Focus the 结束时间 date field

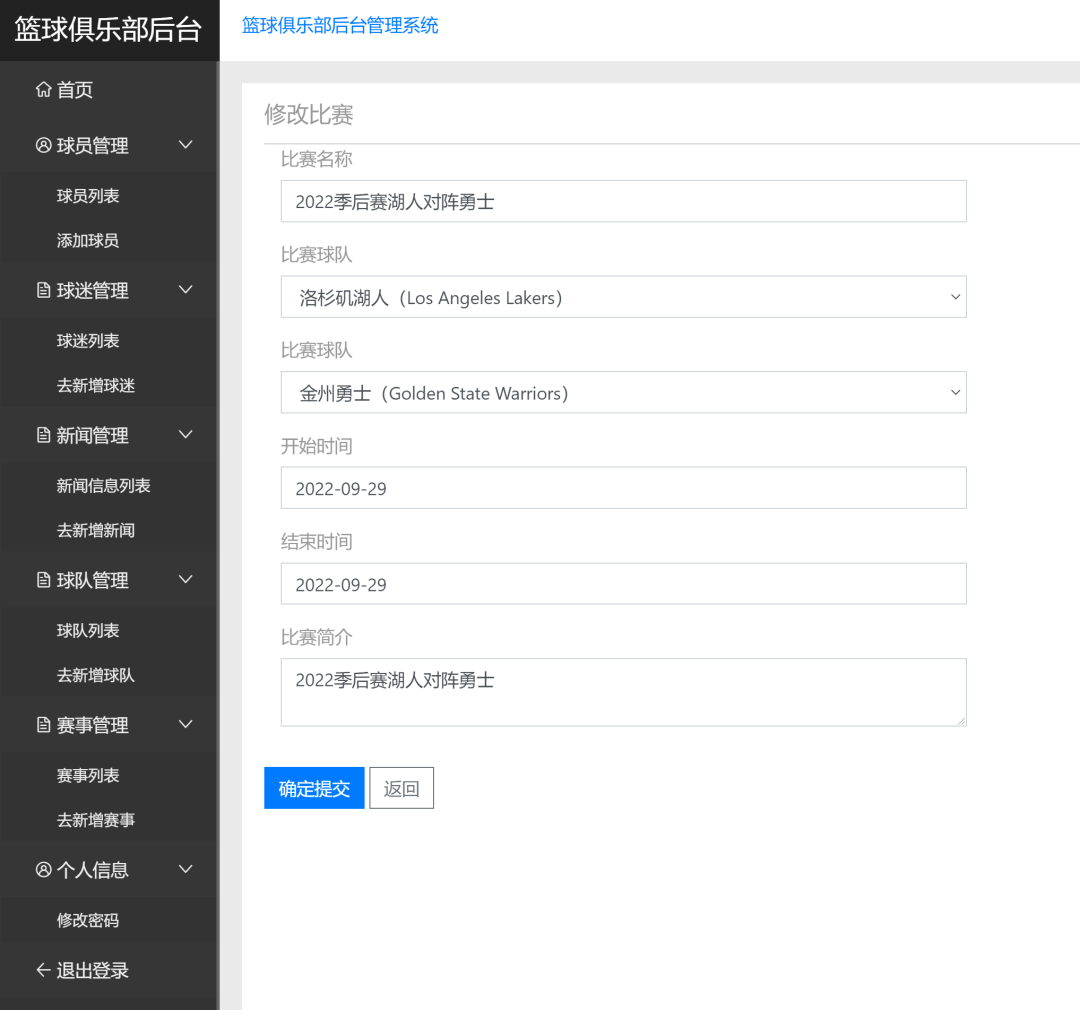pos(623,584)
